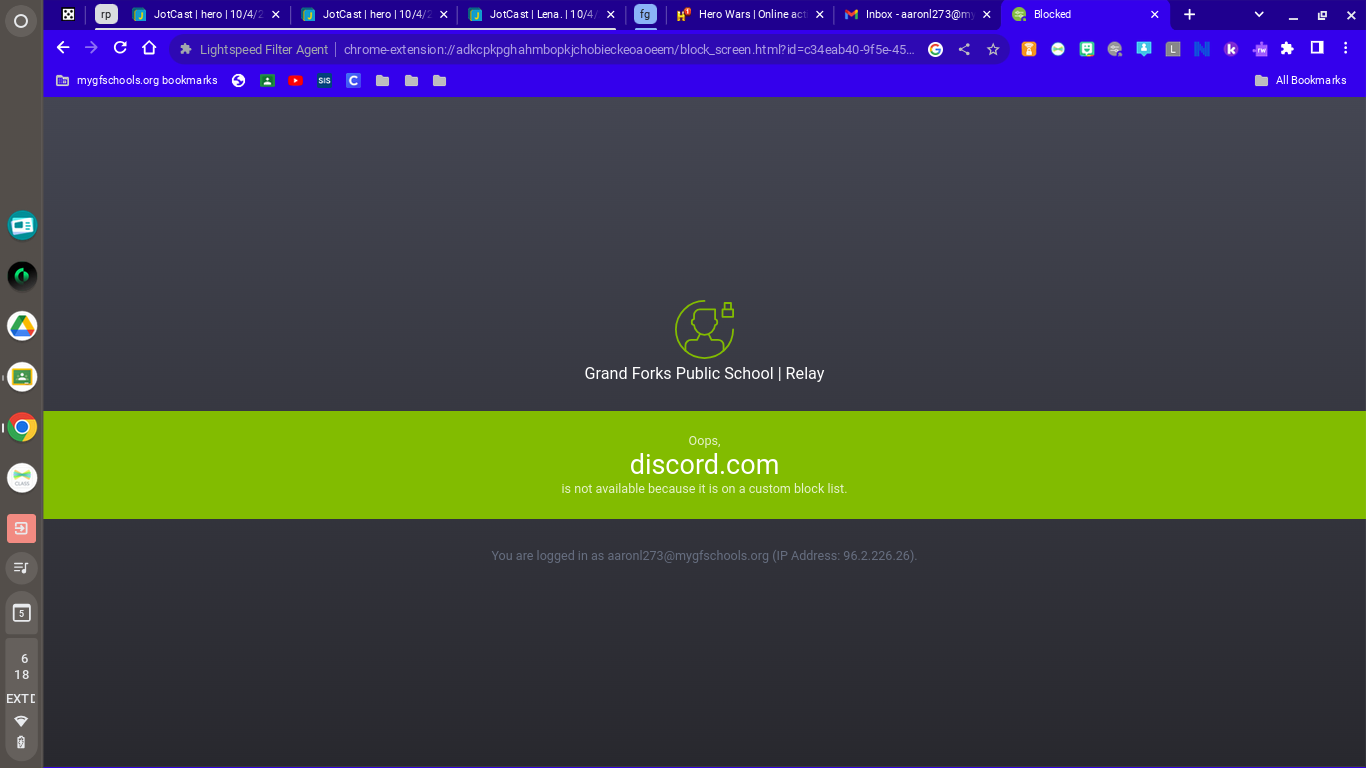Reload the current page
The image size is (1366, 768).
(120, 48)
